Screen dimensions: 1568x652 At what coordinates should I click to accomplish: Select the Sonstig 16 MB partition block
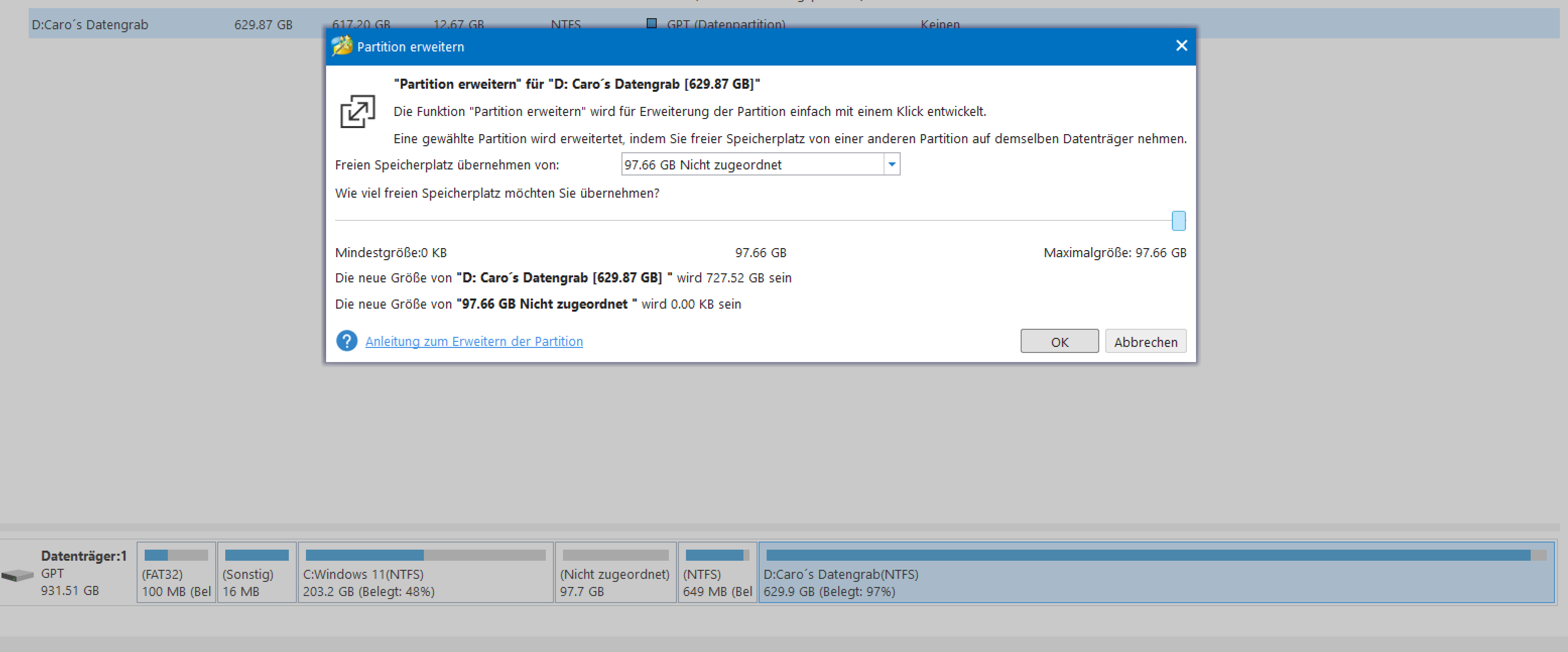tap(256, 573)
